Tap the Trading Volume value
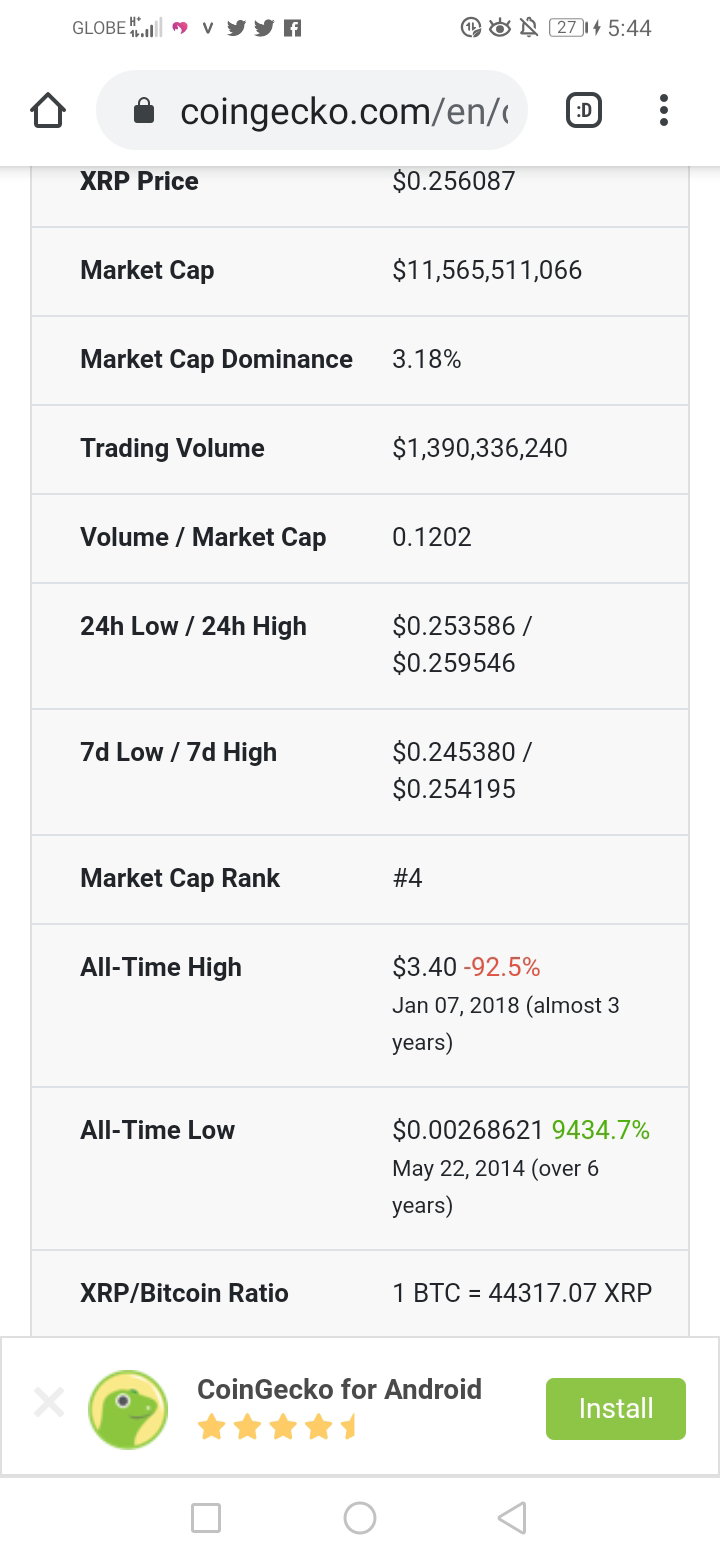720x1560 pixels. pos(480,448)
